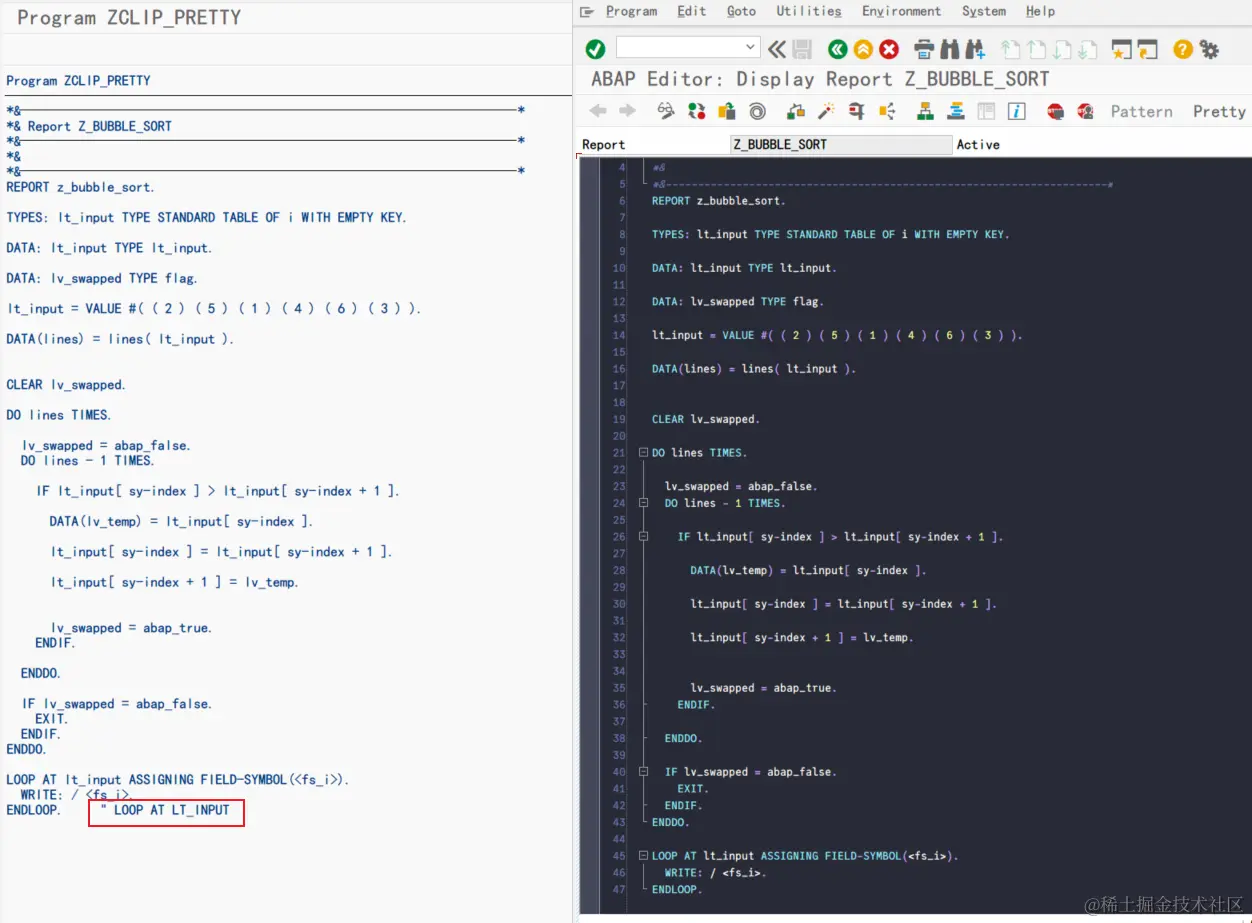1252x923 pixels.
Task: Click the gray navigate-forward arrow in editor toolbar
Action: click(628, 111)
